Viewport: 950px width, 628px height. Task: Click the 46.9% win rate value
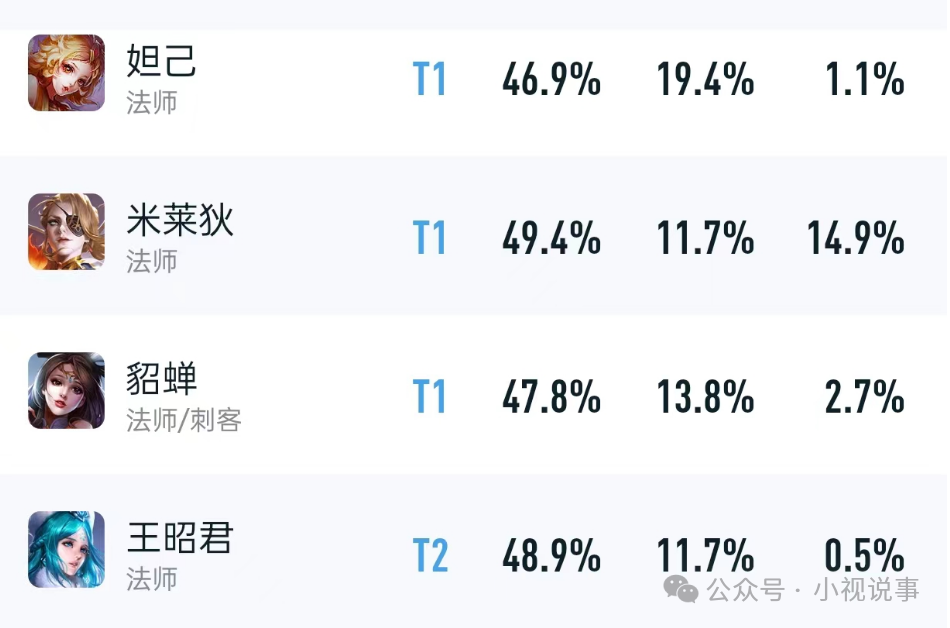click(551, 79)
